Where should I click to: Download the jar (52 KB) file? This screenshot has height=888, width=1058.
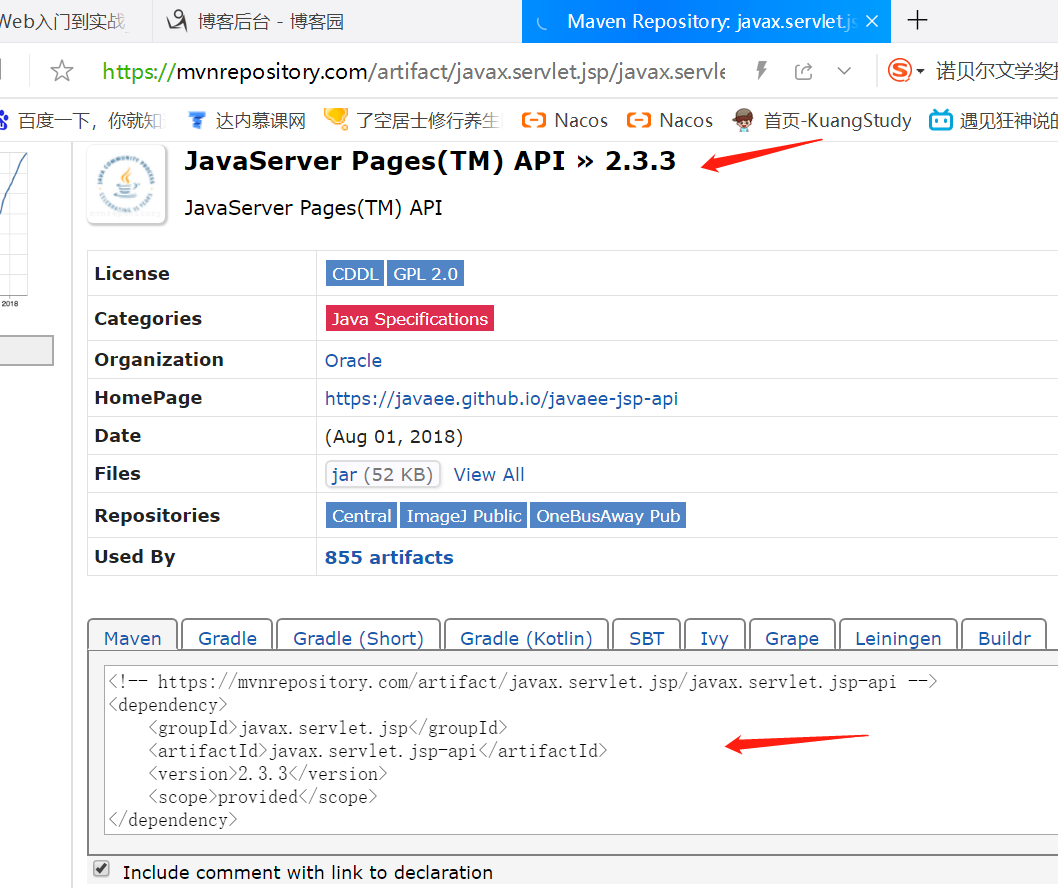(383, 474)
